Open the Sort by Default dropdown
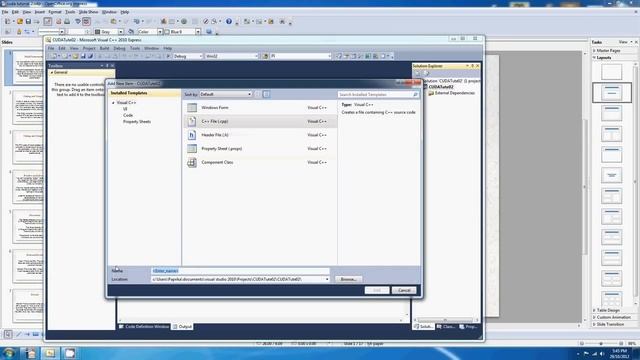 225,94
